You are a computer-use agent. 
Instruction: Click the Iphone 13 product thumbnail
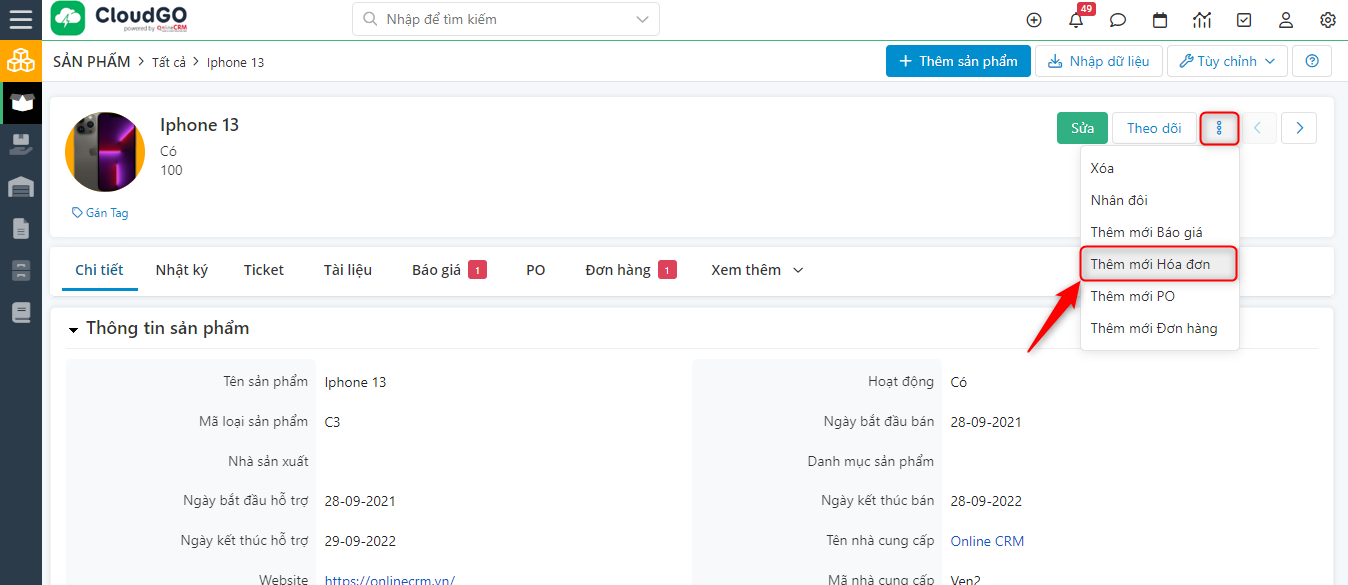click(x=105, y=152)
